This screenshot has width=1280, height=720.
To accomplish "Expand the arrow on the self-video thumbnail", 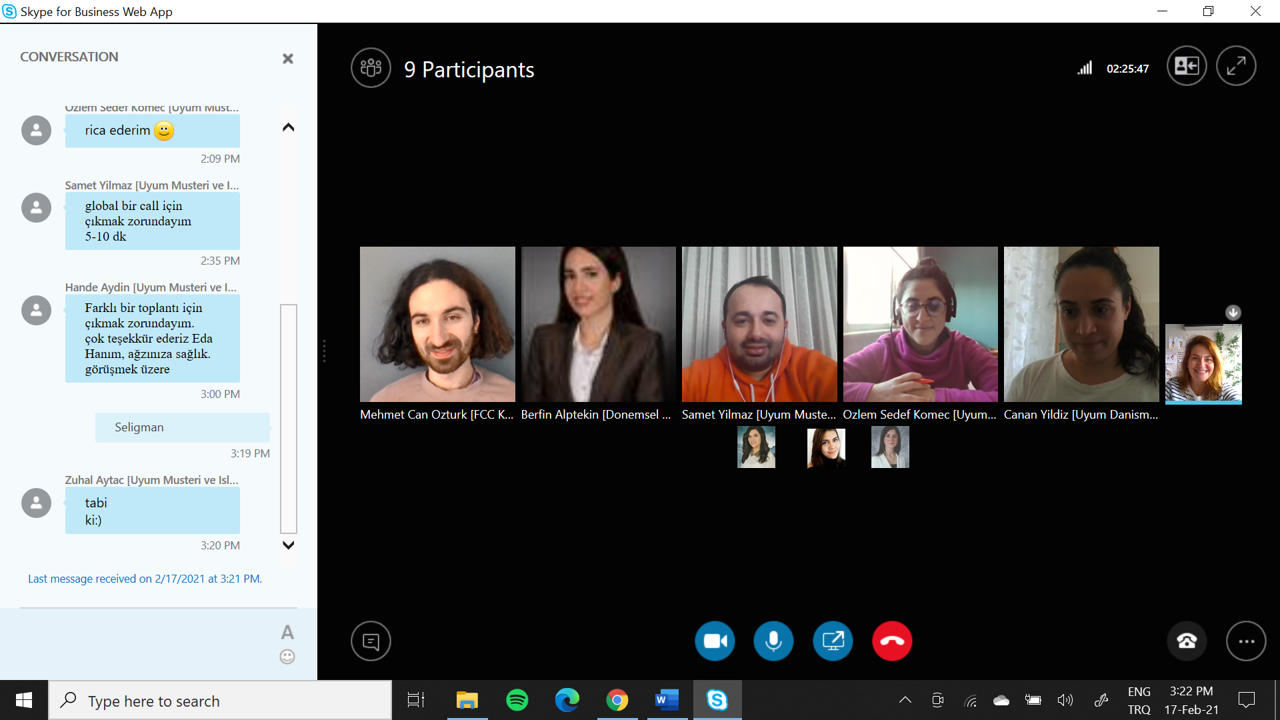I will pos(1233,313).
